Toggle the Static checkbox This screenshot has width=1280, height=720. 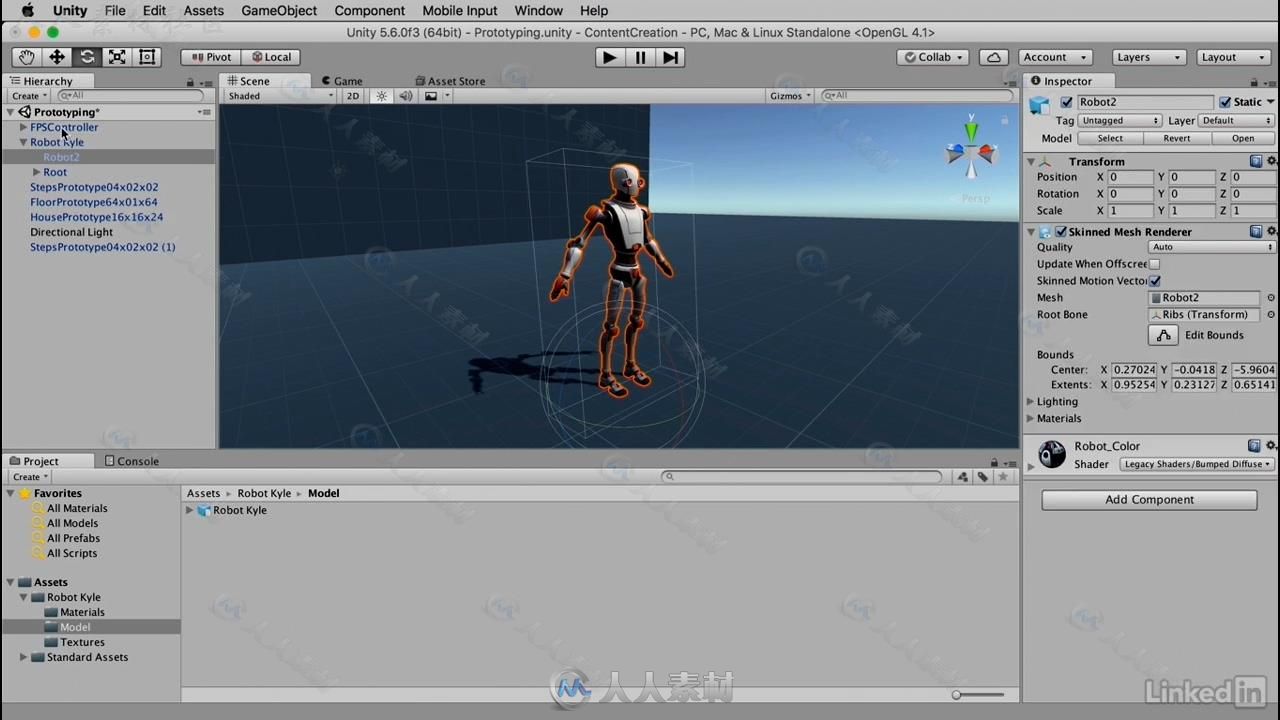[1225, 102]
